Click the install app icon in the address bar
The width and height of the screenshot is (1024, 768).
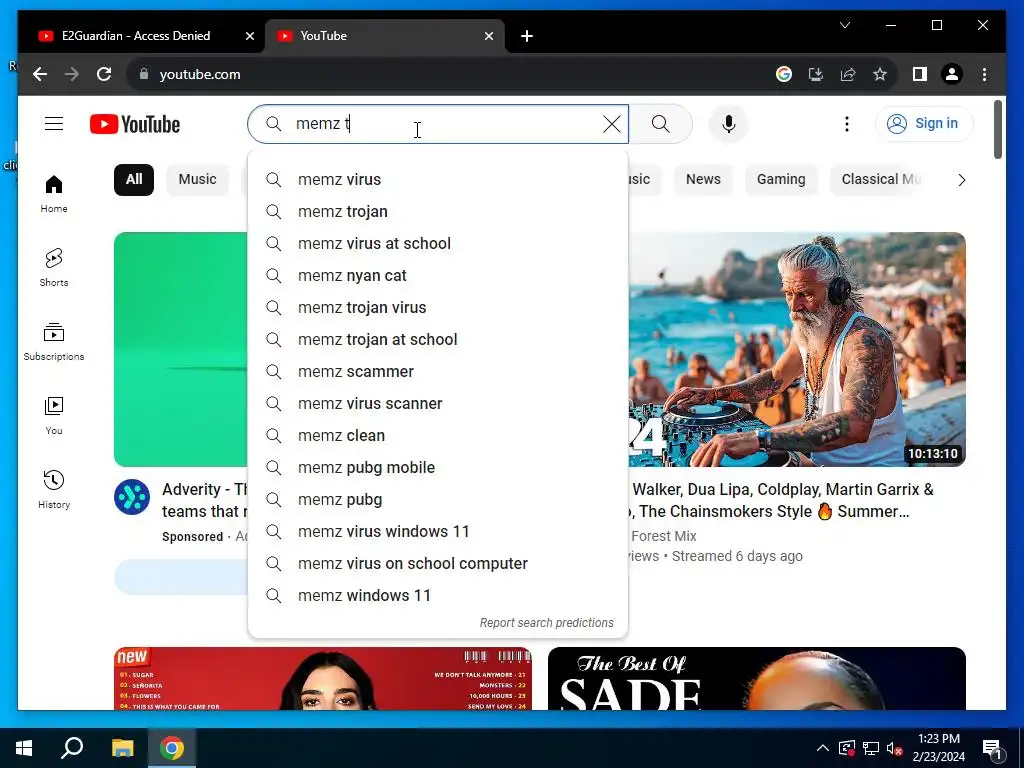click(816, 74)
